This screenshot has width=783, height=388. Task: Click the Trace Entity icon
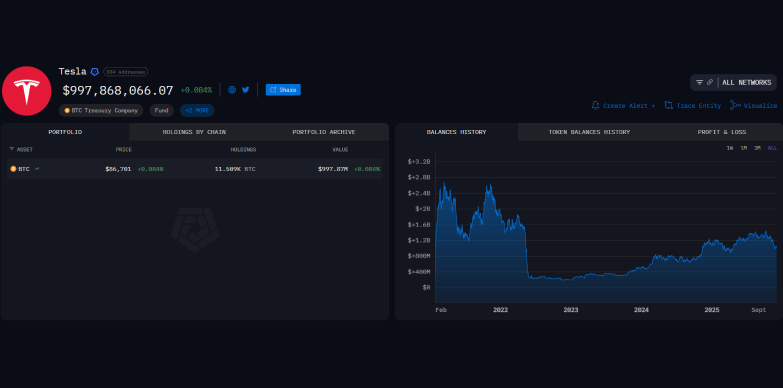pyautogui.click(x=669, y=105)
